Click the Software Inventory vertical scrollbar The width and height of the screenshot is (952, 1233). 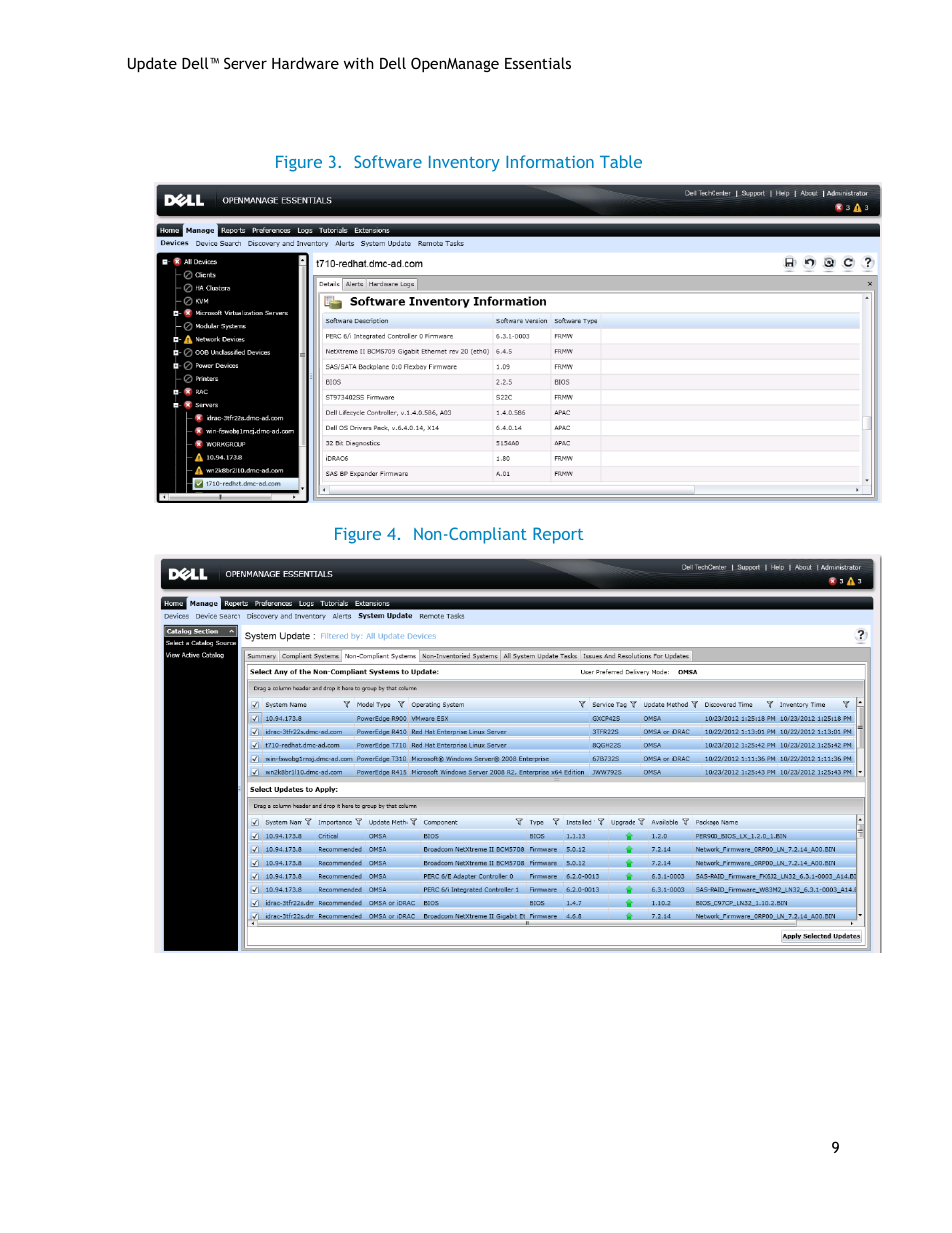click(x=867, y=387)
